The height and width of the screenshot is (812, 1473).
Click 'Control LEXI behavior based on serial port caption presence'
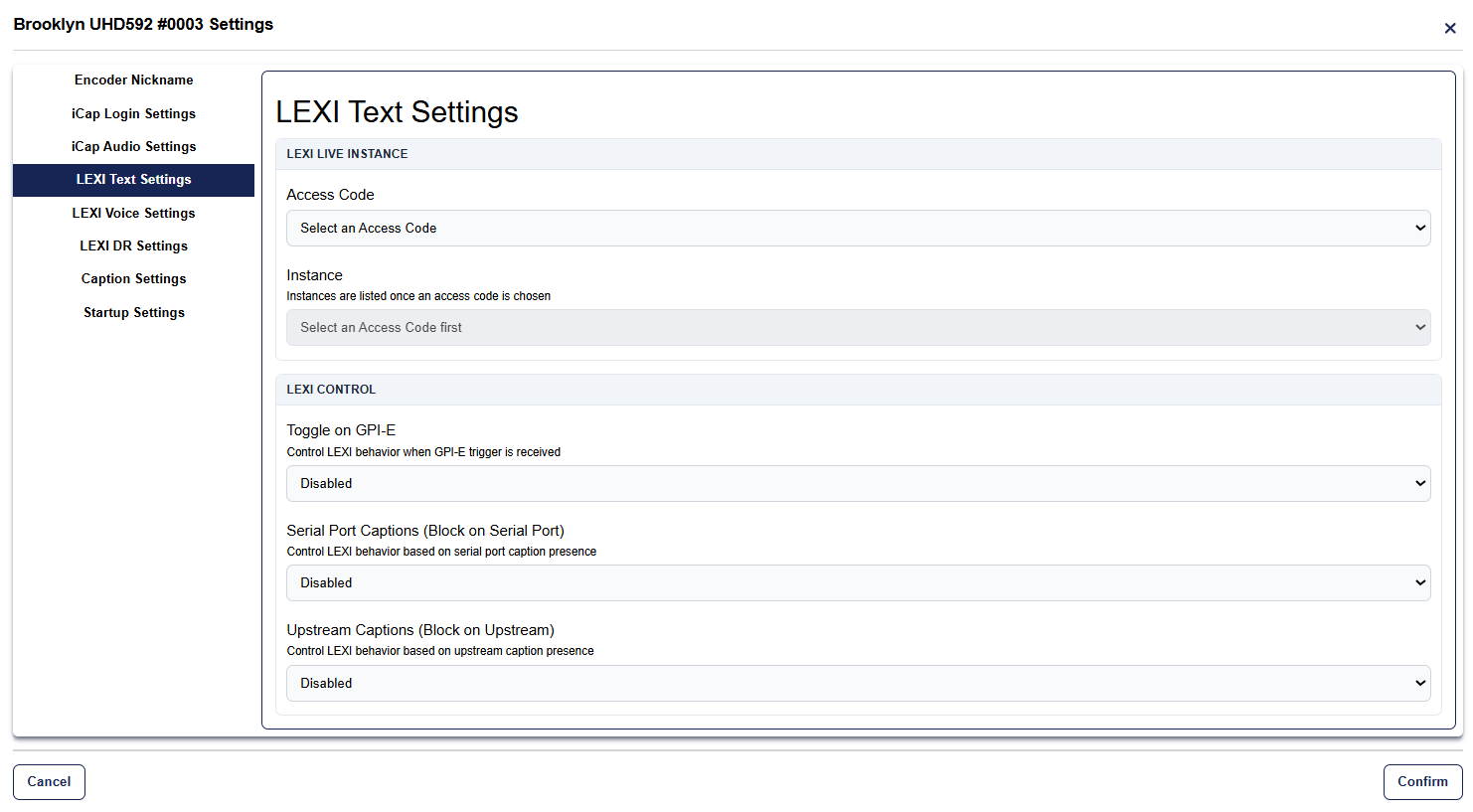pos(441,552)
